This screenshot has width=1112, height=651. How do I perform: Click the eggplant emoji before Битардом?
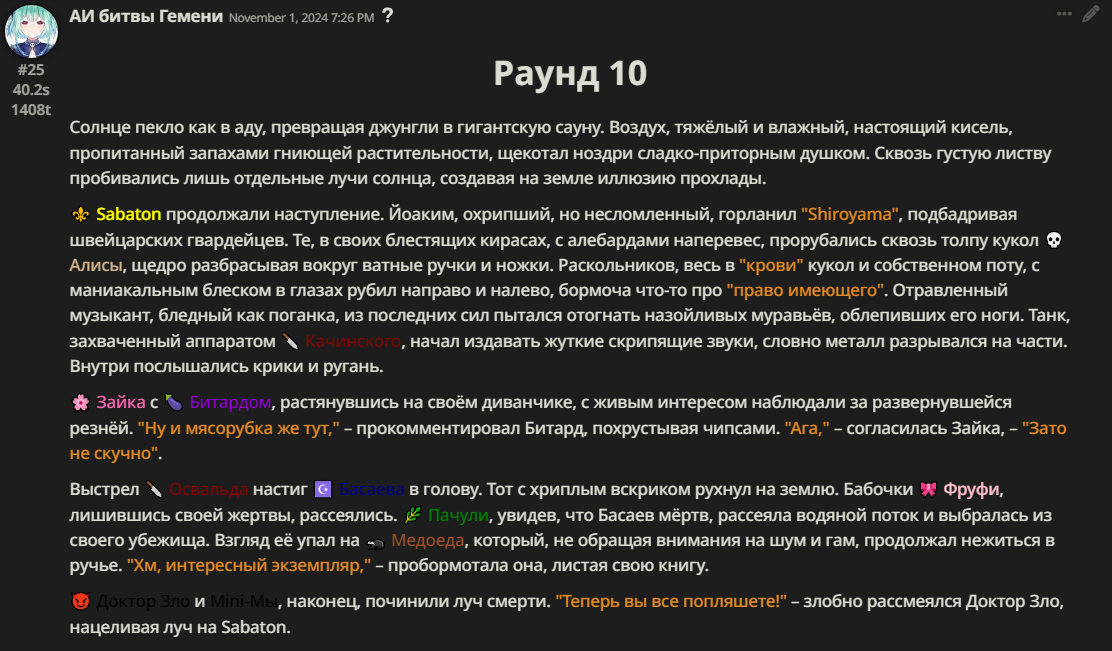click(174, 403)
